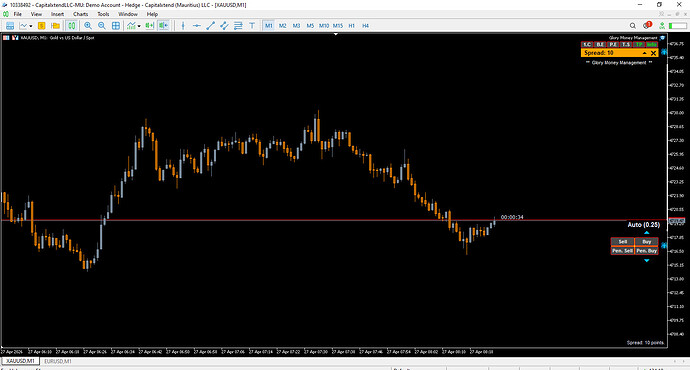The height and width of the screenshot is (370, 690).
Task: Click the Zoom In magnifier icon
Action: coord(88,26)
